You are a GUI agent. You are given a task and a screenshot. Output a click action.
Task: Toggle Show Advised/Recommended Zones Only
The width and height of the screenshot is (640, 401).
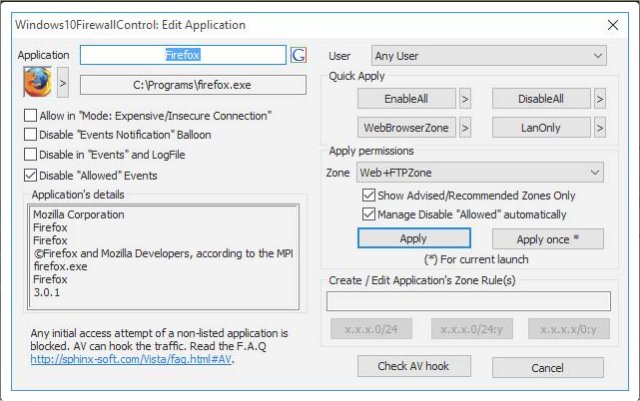(x=367, y=196)
